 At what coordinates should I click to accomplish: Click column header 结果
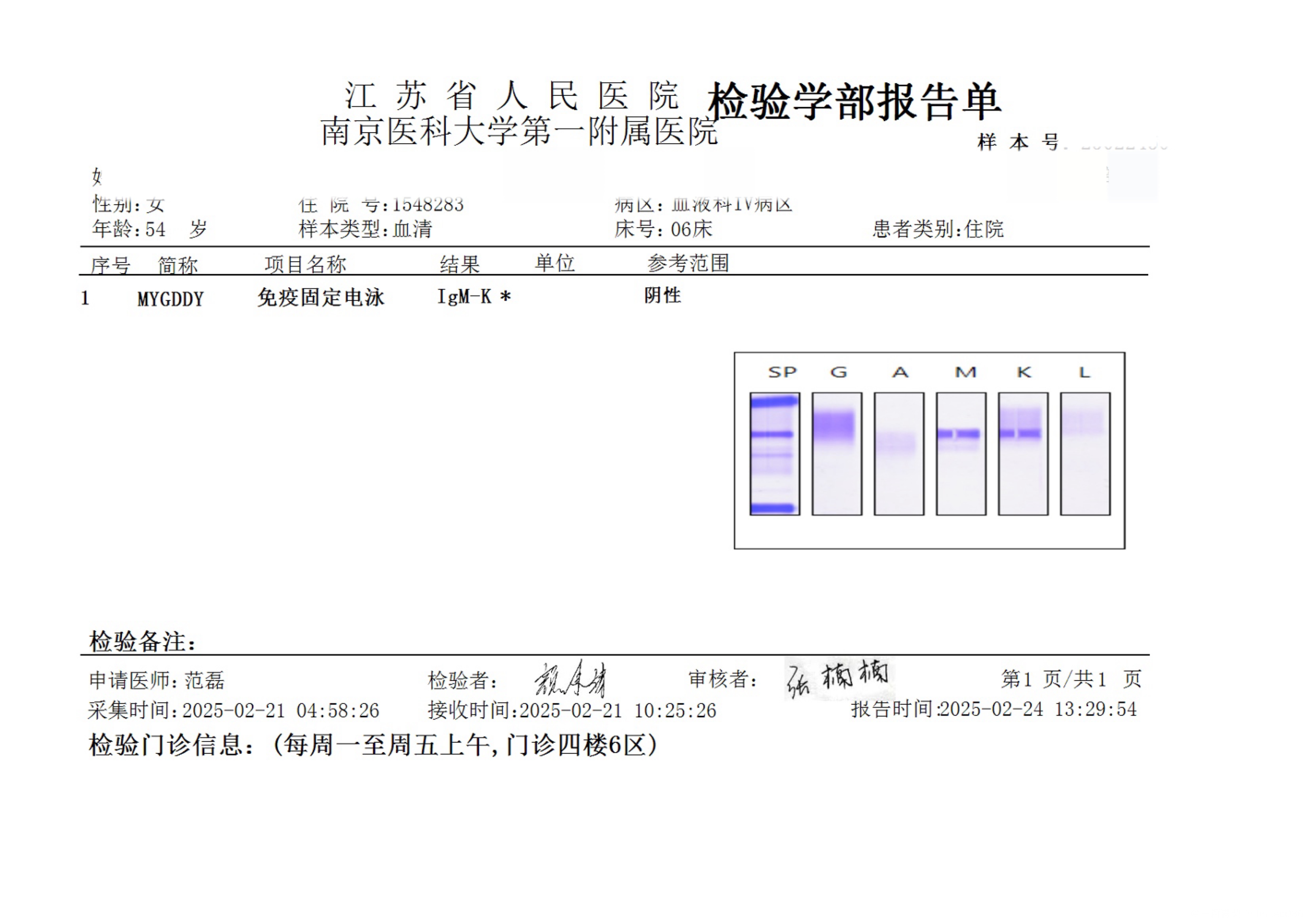(x=460, y=264)
